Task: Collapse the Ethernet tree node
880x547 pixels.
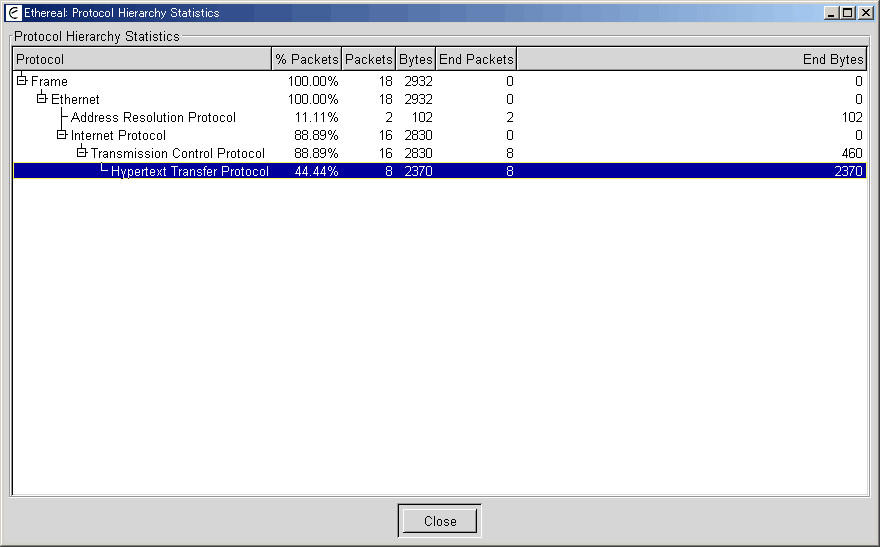Action: tap(42, 99)
